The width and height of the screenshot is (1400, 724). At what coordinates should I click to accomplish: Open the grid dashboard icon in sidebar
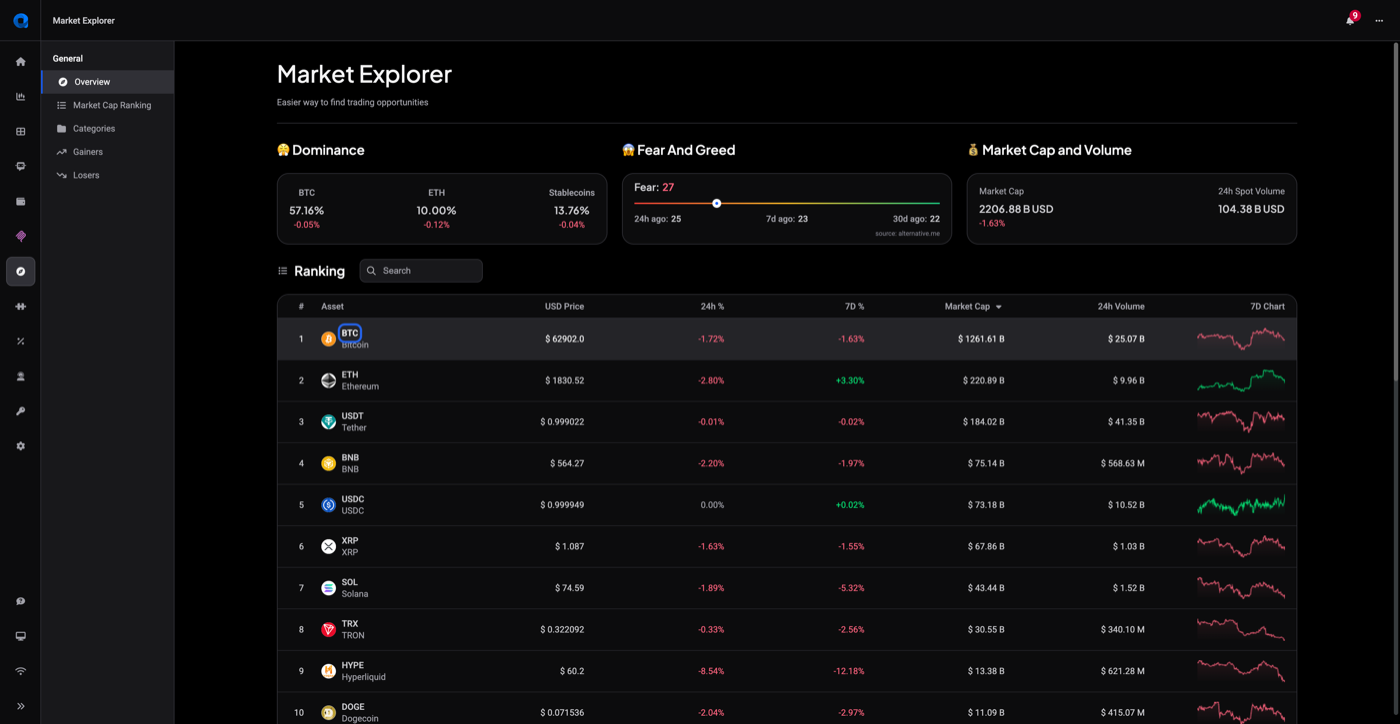click(x=20, y=132)
